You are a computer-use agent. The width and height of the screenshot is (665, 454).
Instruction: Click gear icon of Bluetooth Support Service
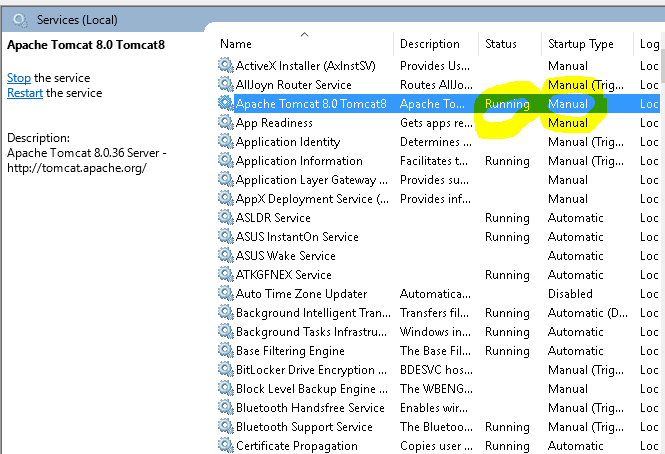coord(226,426)
